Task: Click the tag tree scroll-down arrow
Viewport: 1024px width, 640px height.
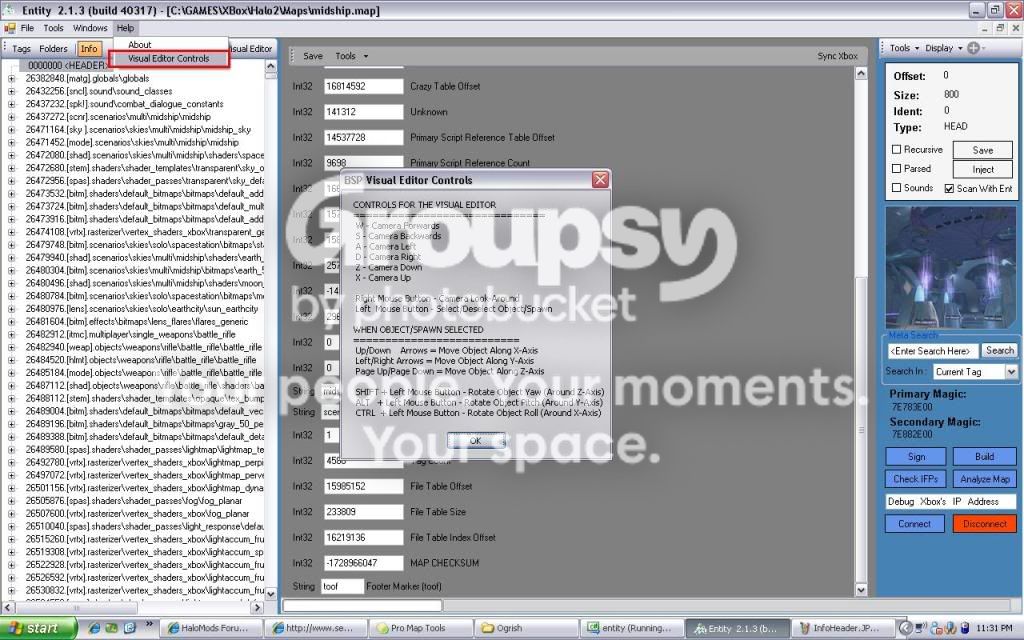Action: click(x=271, y=594)
